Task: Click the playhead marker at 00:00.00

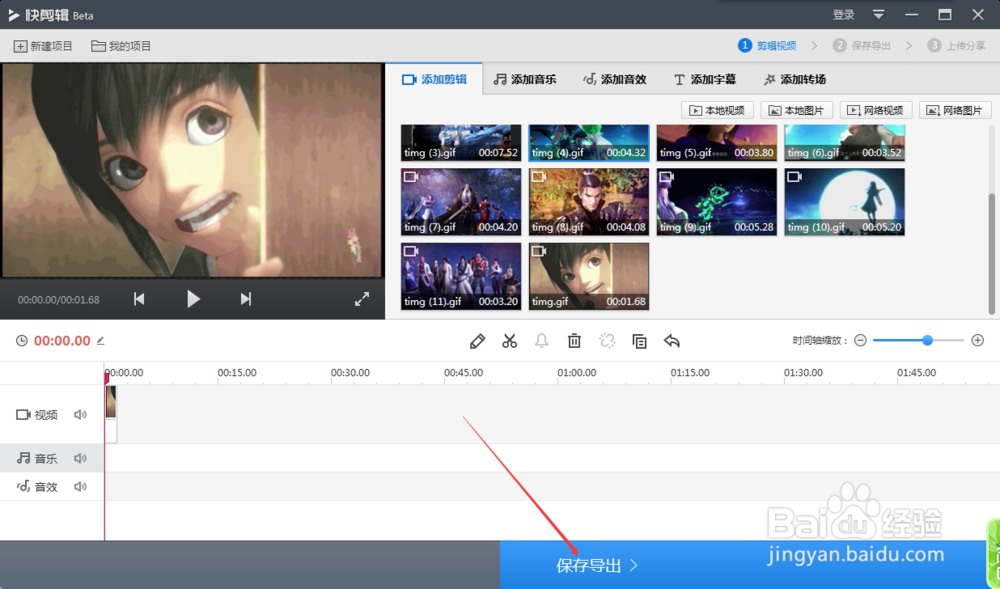Action: point(107,378)
